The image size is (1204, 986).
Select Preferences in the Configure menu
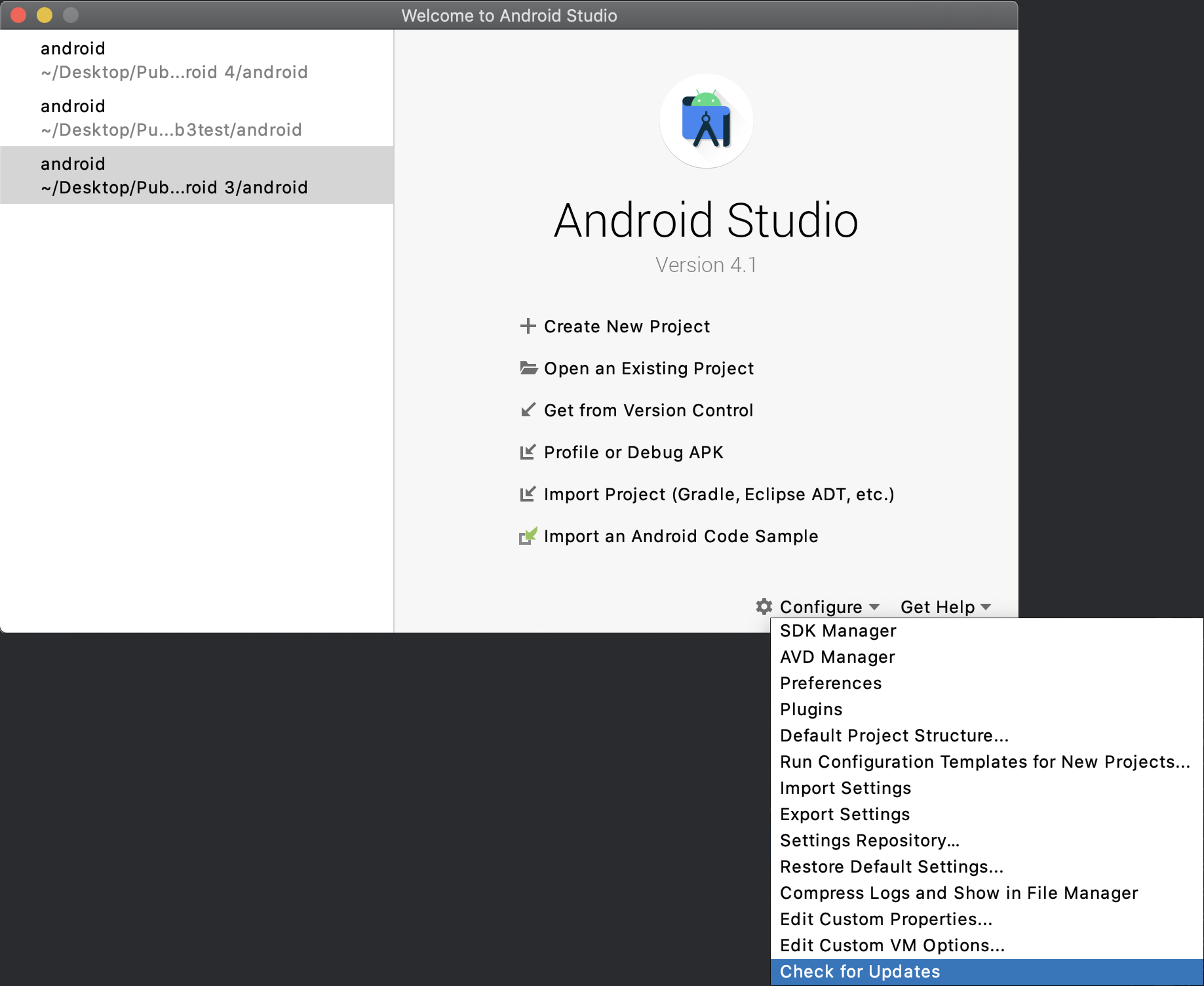click(987, 683)
